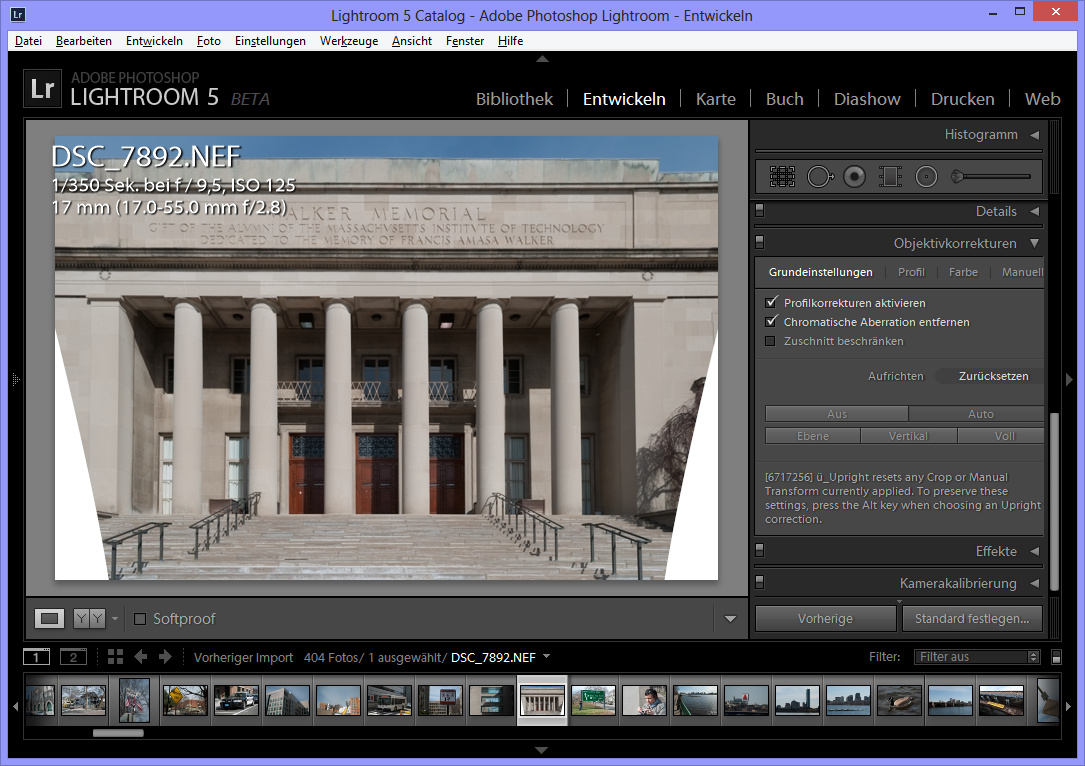The image size is (1085, 766).
Task: Open the Werkzeuge menu
Action: [x=349, y=41]
